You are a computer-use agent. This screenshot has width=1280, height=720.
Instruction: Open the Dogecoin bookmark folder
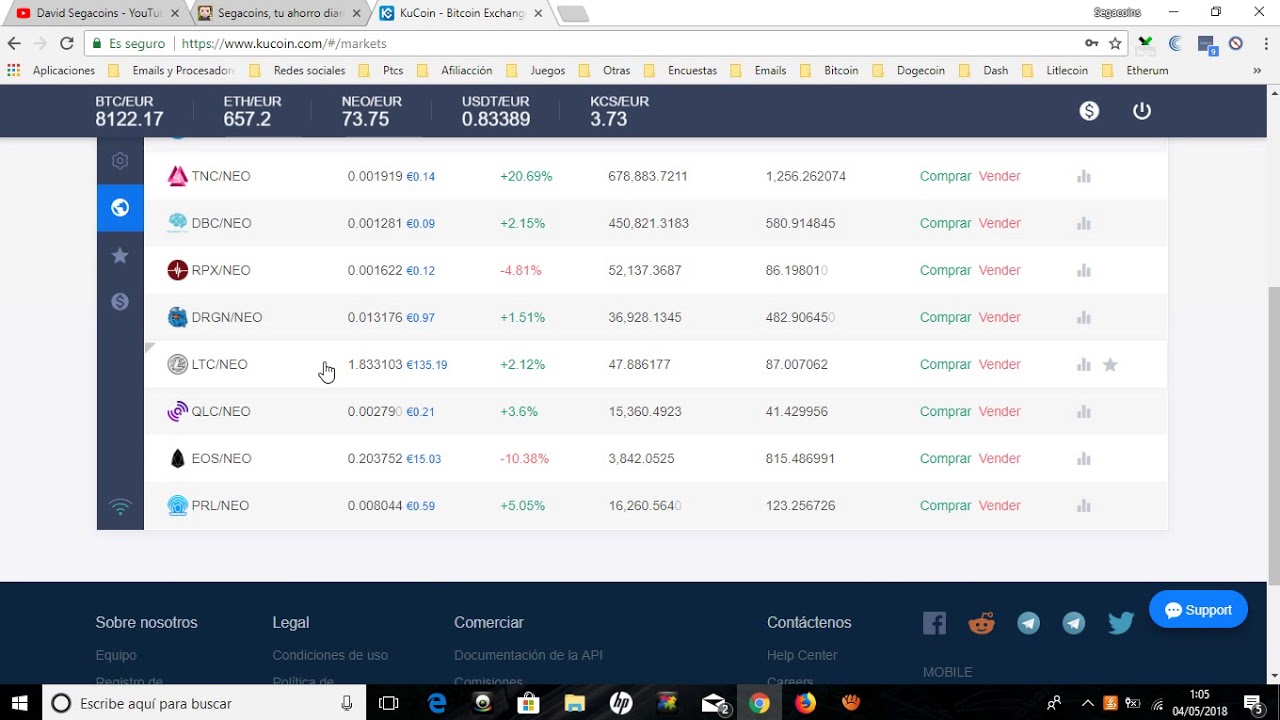coord(909,71)
